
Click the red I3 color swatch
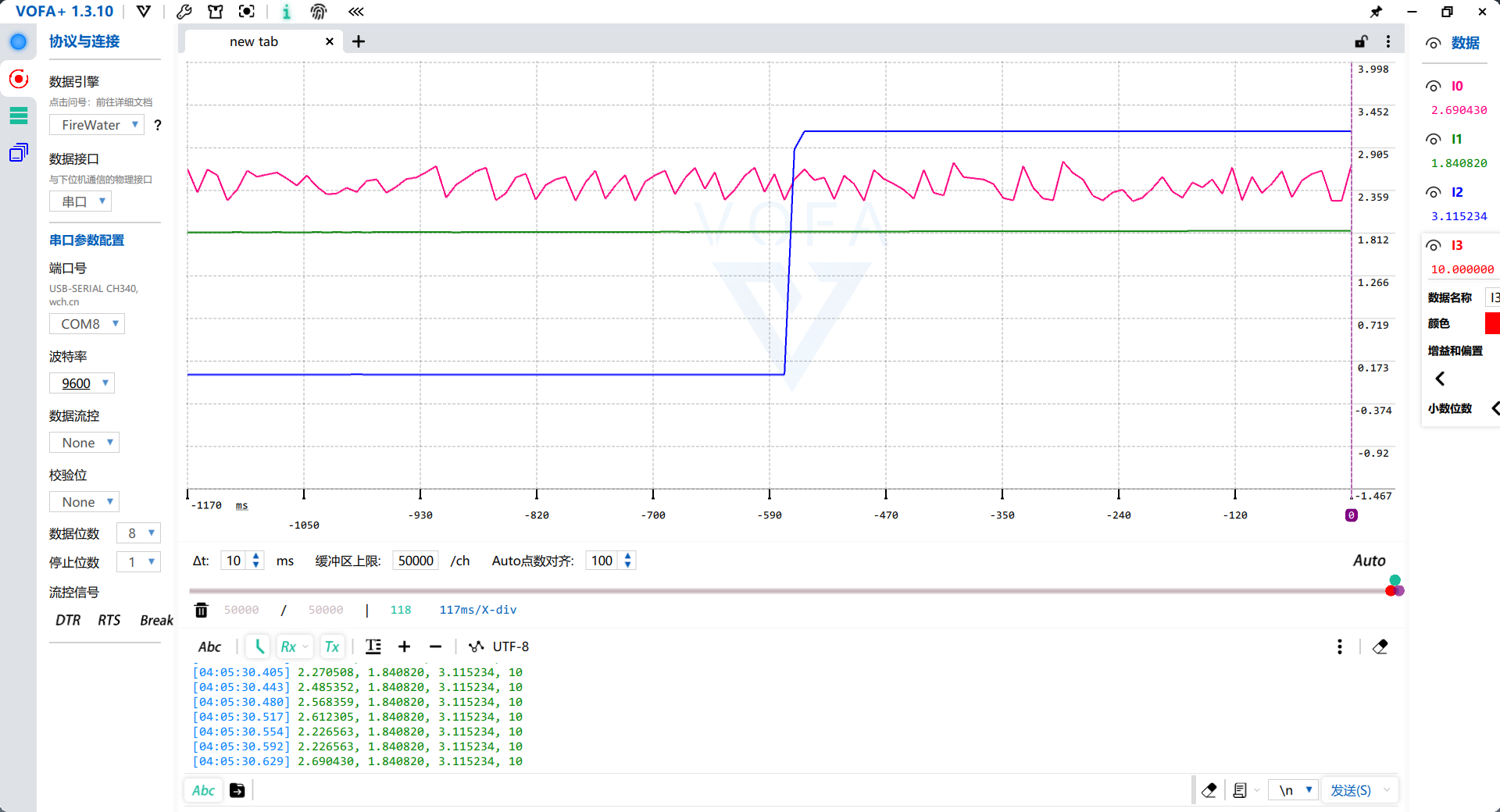coord(1492,322)
